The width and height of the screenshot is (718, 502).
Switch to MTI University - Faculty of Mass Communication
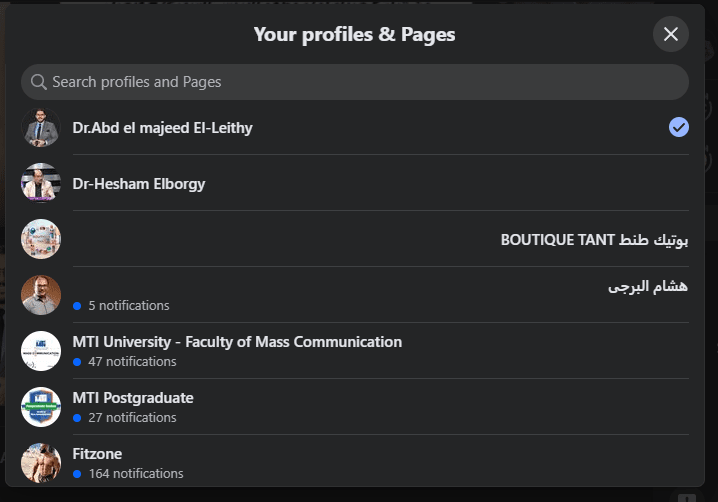tap(237, 342)
